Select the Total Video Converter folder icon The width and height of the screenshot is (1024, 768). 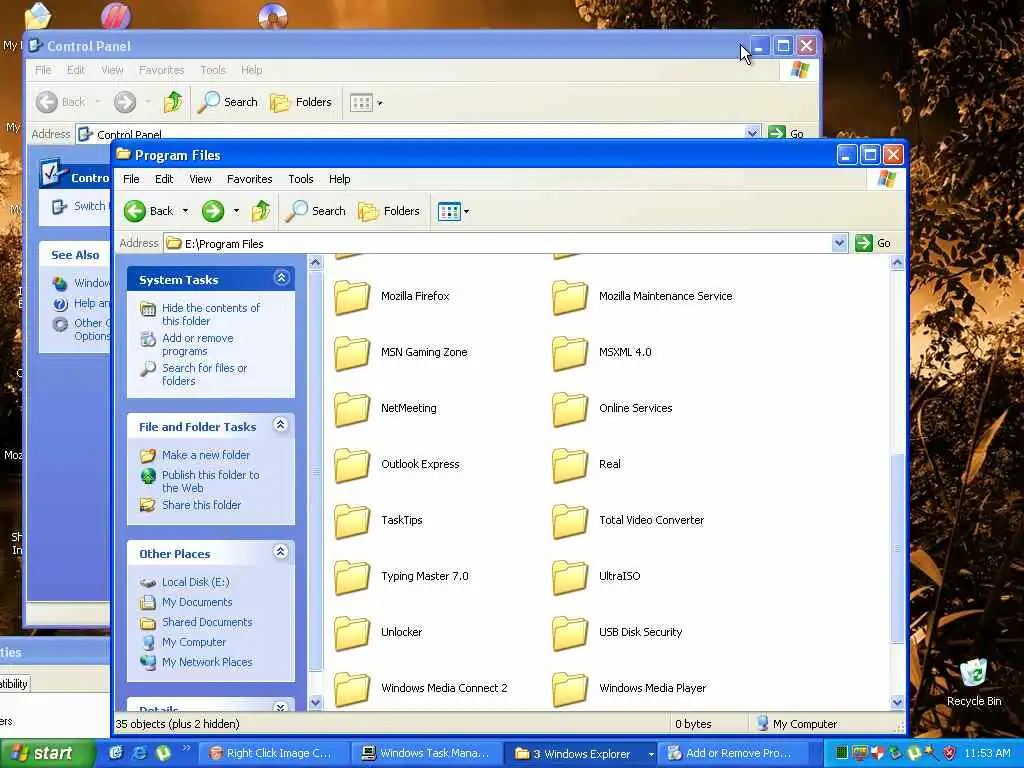(570, 522)
